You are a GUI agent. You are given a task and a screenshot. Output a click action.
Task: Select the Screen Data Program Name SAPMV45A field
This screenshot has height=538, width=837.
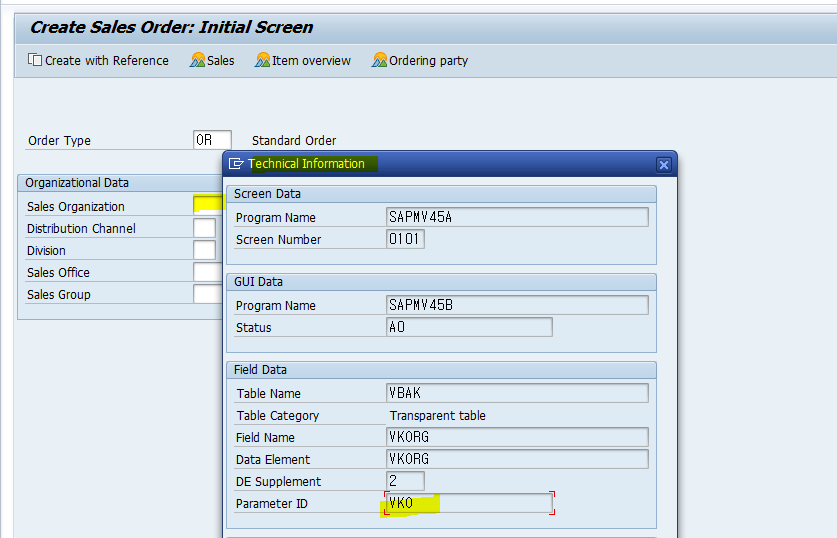(517, 217)
